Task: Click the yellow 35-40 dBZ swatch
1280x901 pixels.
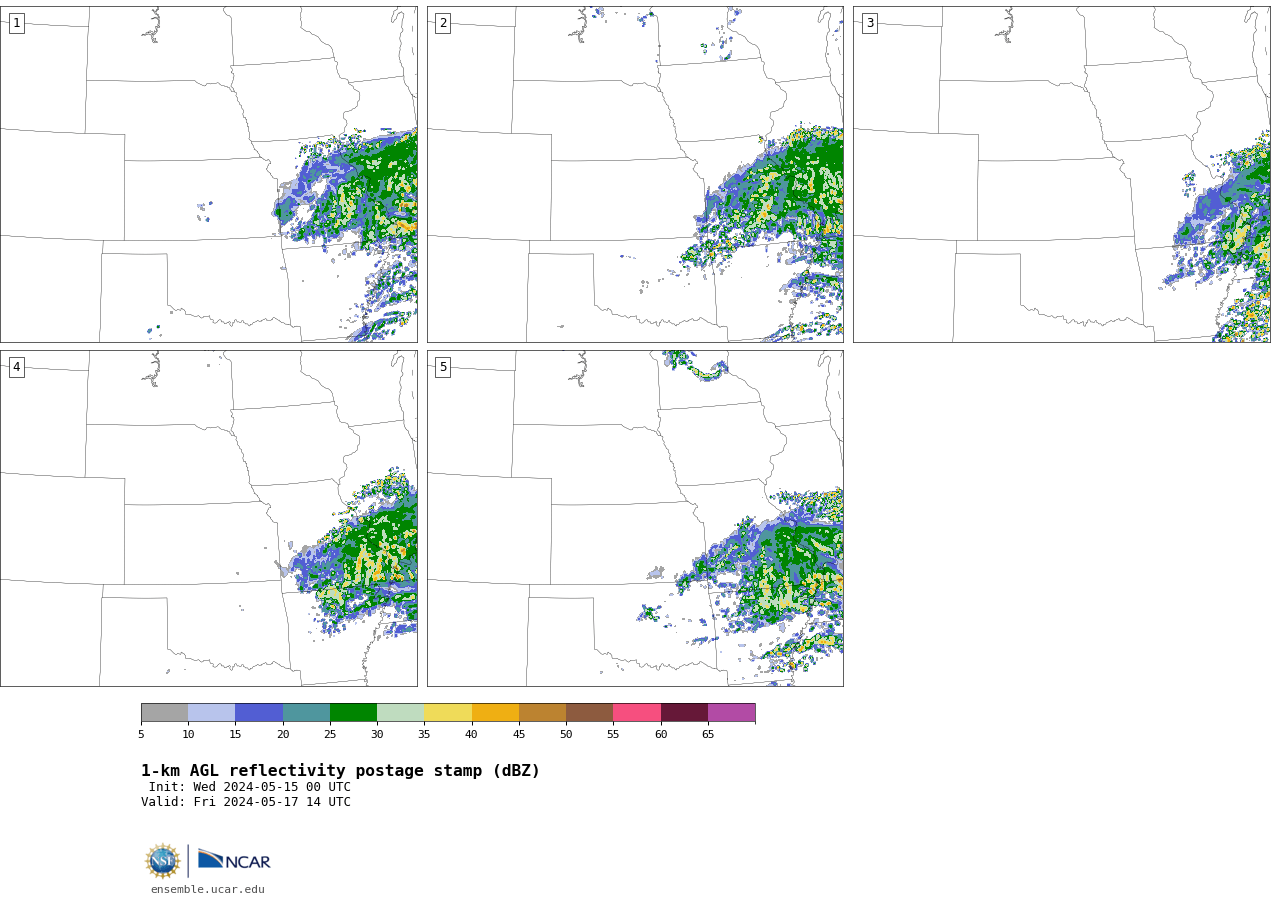Action: tap(448, 712)
